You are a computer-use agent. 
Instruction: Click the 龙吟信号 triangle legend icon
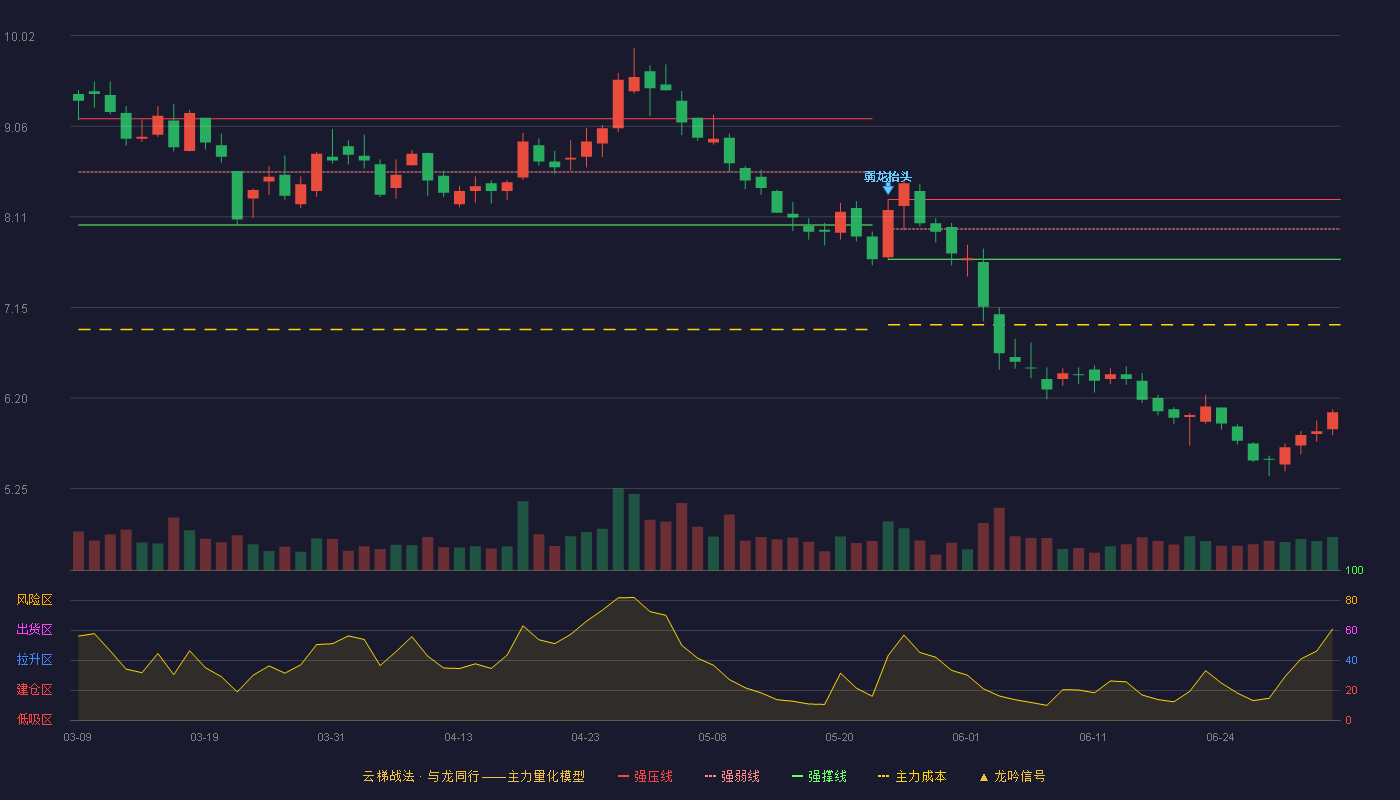983,777
